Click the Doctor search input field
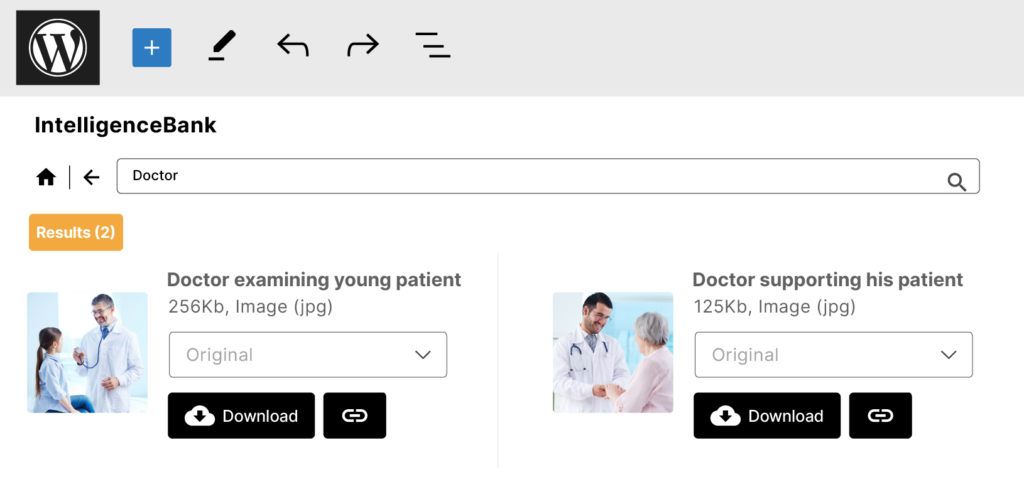This screenshot has width=1024, height=477. tap(530, 176)
